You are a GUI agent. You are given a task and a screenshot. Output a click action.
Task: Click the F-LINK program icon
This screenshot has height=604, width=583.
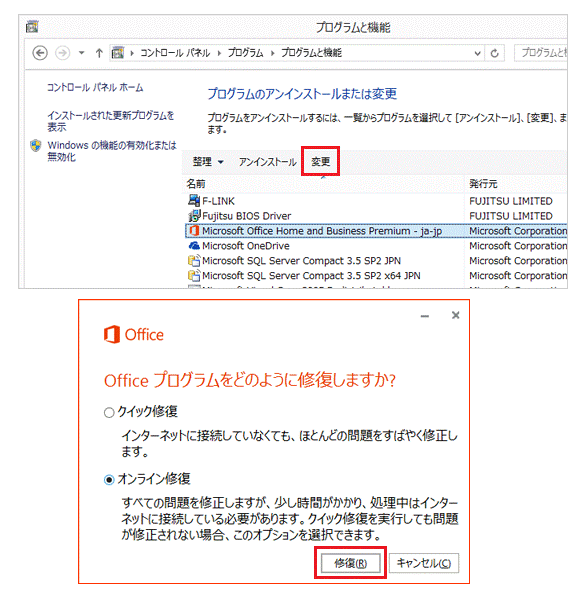coord(194,200)
